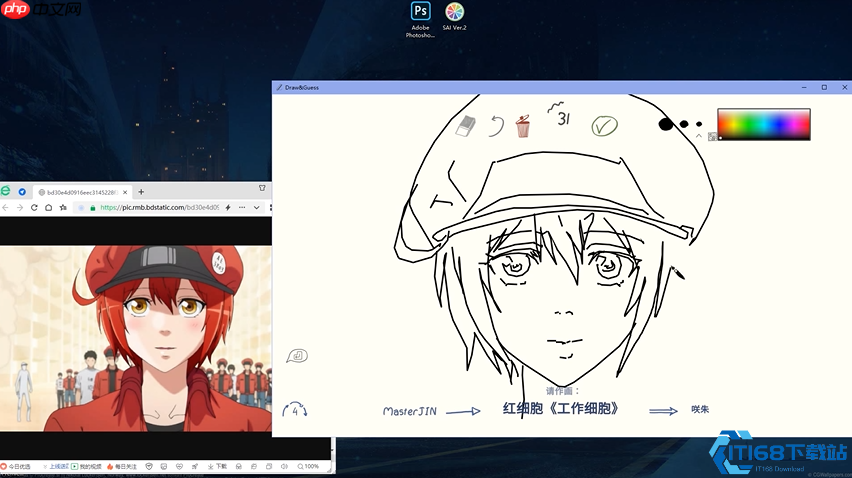
Task: Select the bd30e4d0916eec browser tab
Action: click(80, 191)
